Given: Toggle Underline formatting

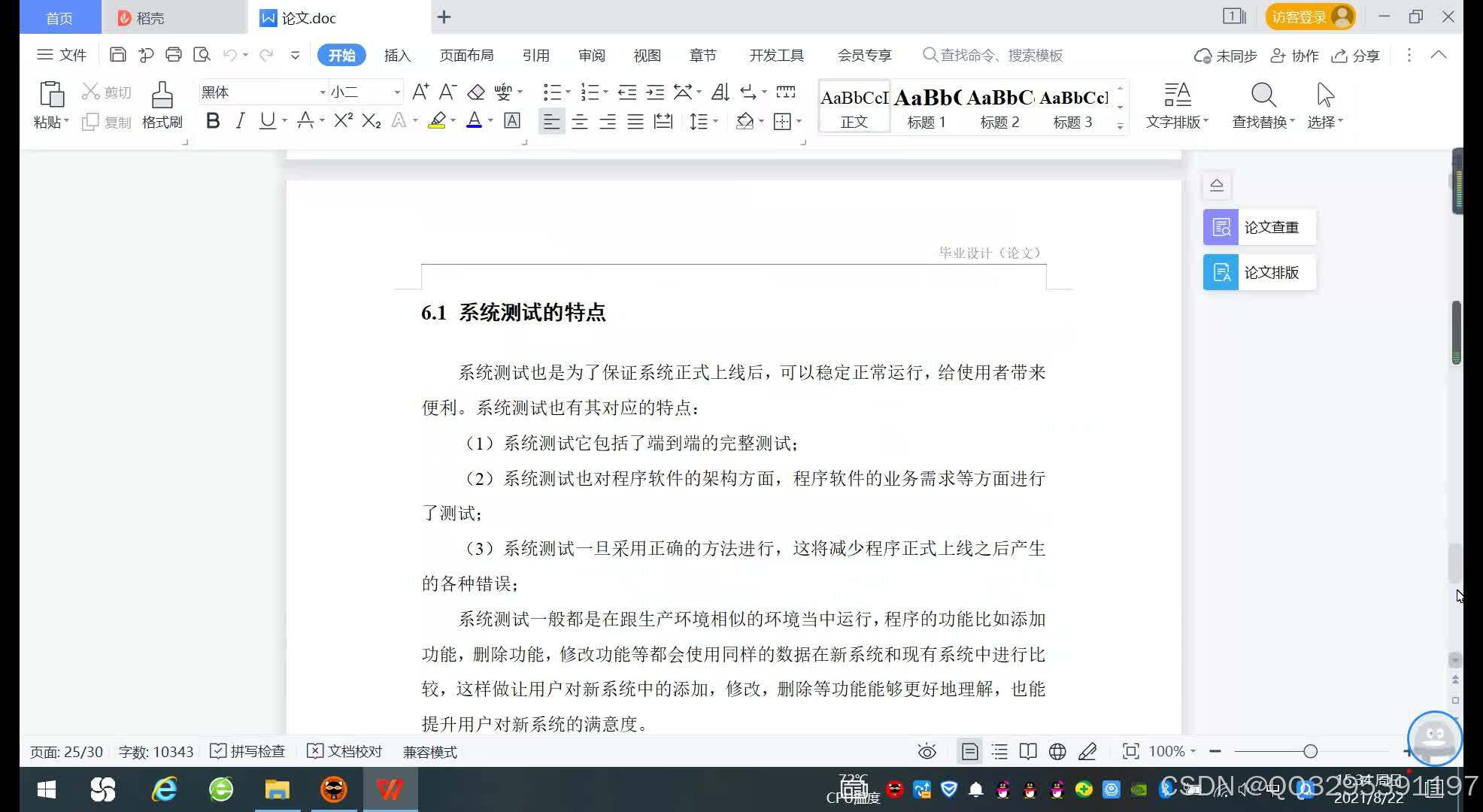Looking at the screenshot, I should [267, 120].
